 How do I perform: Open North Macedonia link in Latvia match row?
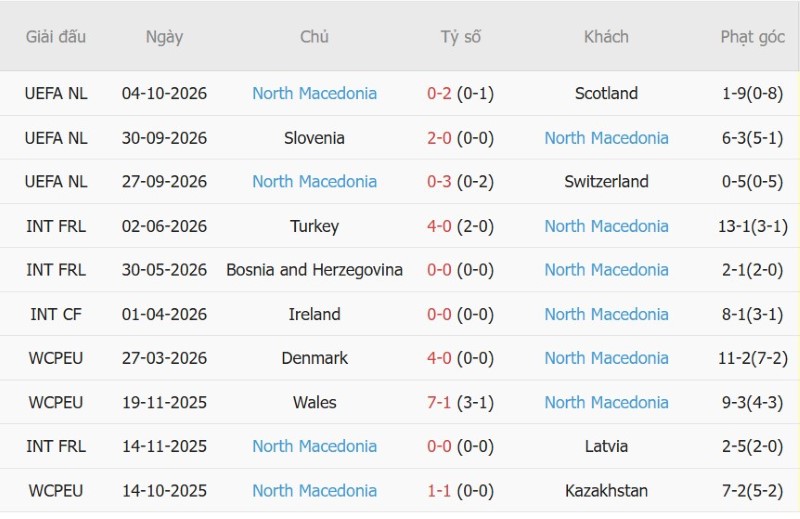tap(314, 447)
